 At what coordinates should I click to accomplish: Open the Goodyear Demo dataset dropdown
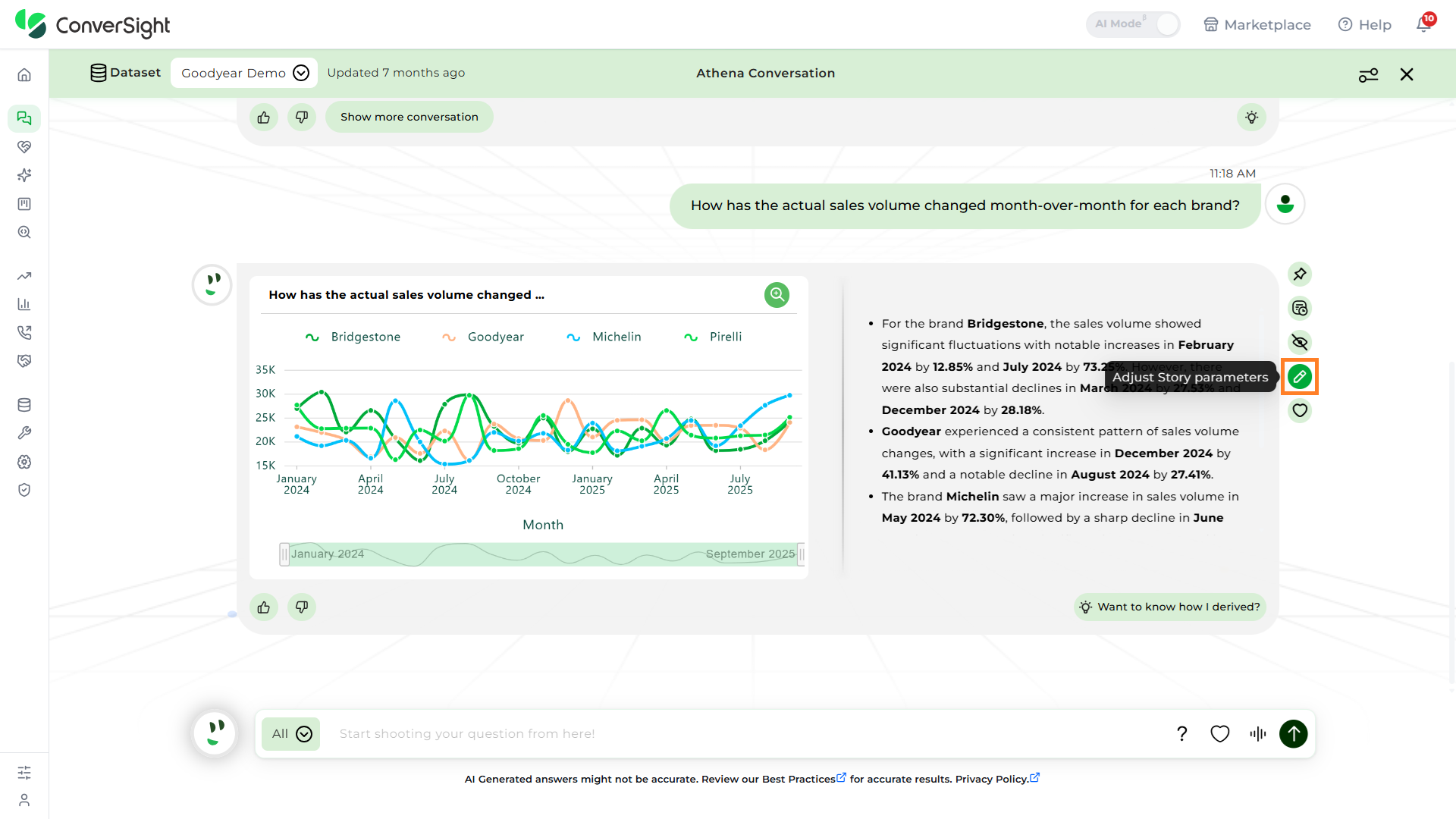[x=244, y=73]
